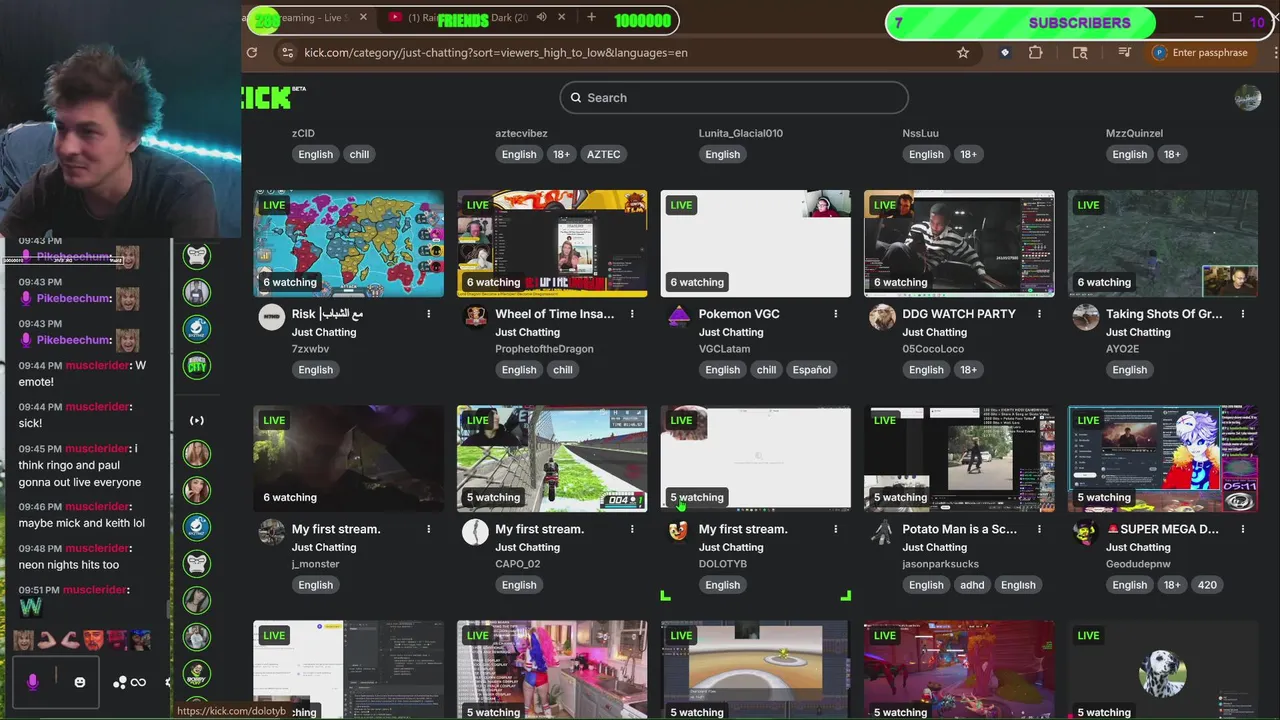This screenshot has height=720, width=1280.
Task: Open the browser extensions puzzle icon
Action: tap(1036, 53)
